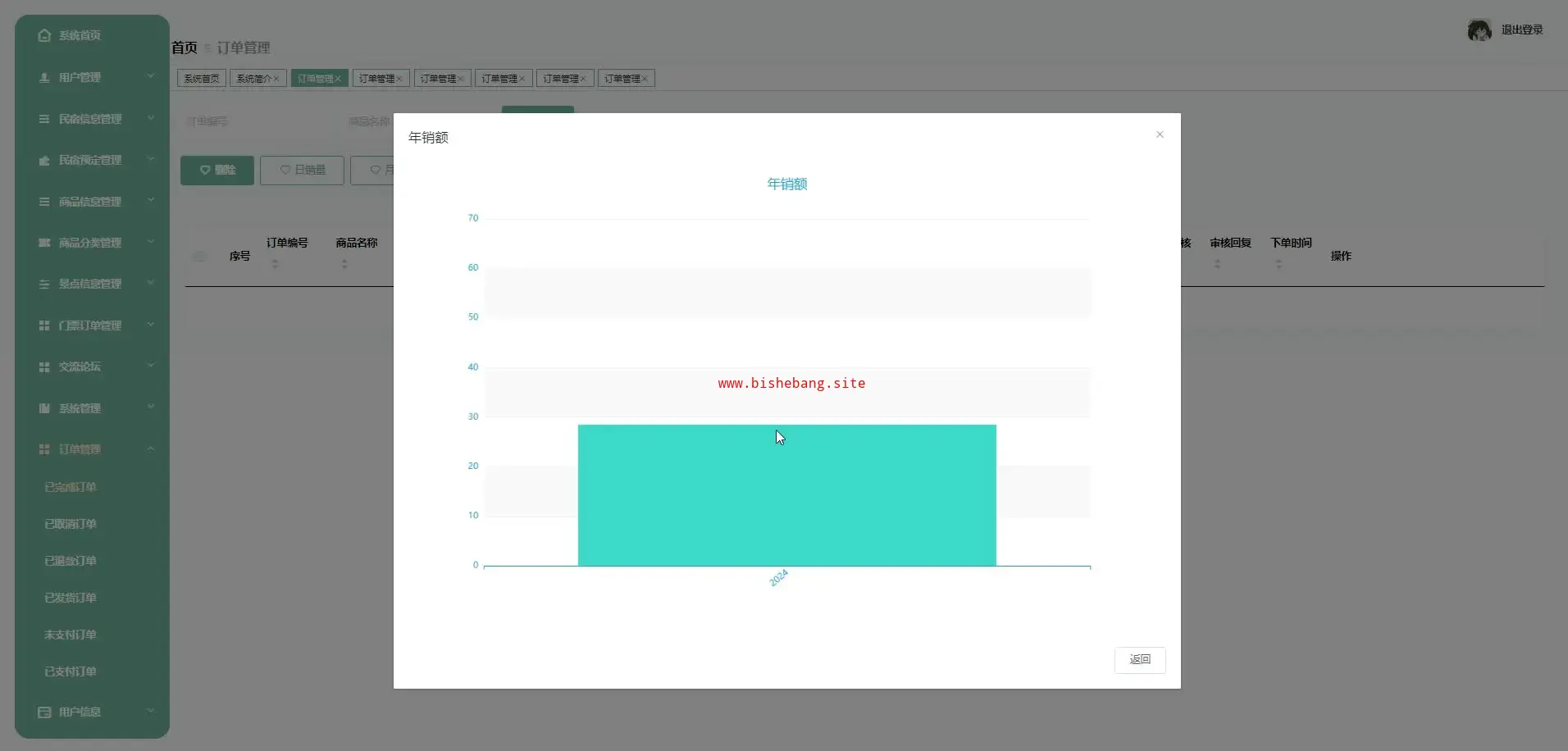
Task: Expand the 民宿预定管理 menu chevron
Action: coord(151,159)
